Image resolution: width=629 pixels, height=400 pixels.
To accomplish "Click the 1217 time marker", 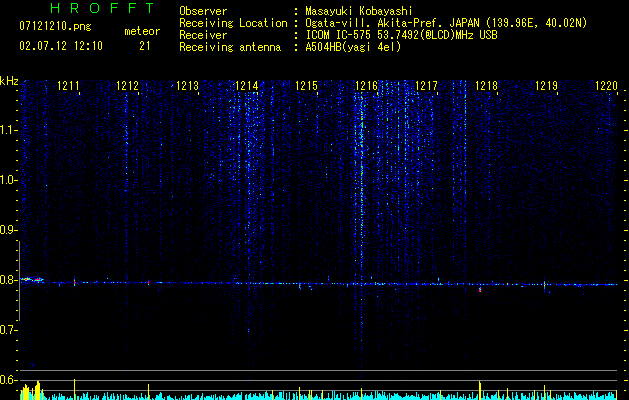I will coord(426,85).
